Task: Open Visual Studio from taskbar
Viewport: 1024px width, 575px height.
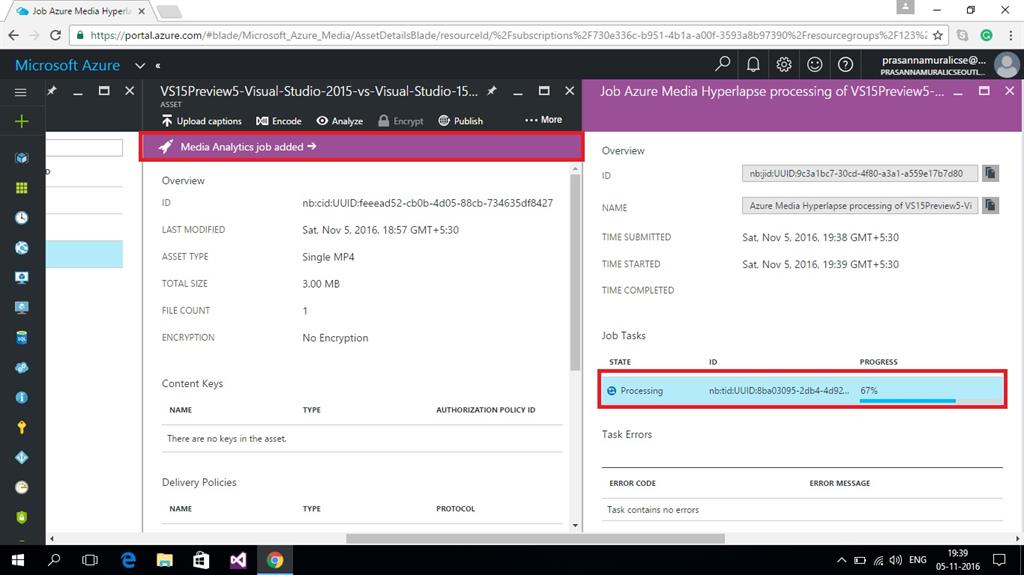Action: pos(238,560)
